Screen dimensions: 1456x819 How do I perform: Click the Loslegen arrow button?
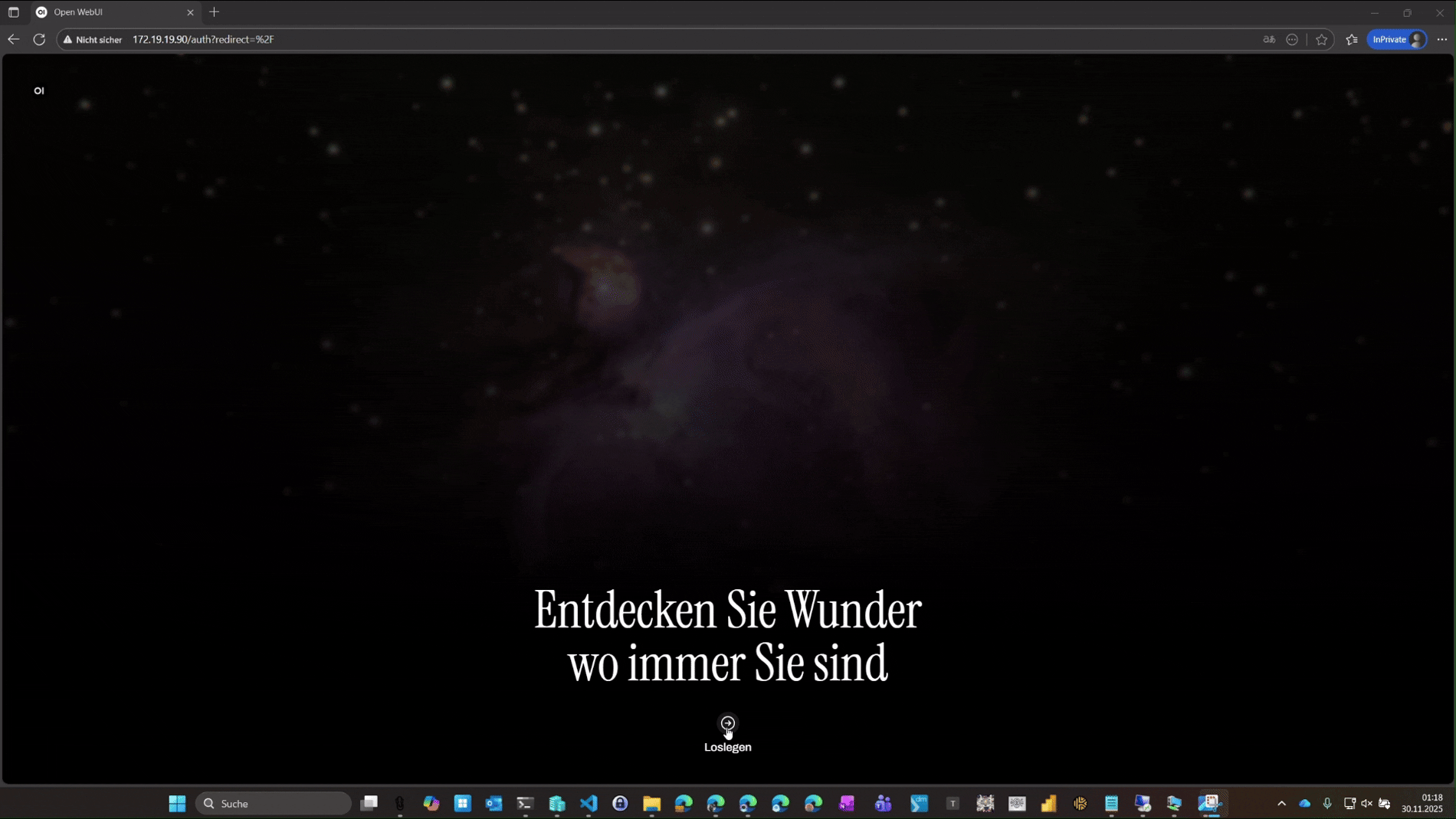727,723
